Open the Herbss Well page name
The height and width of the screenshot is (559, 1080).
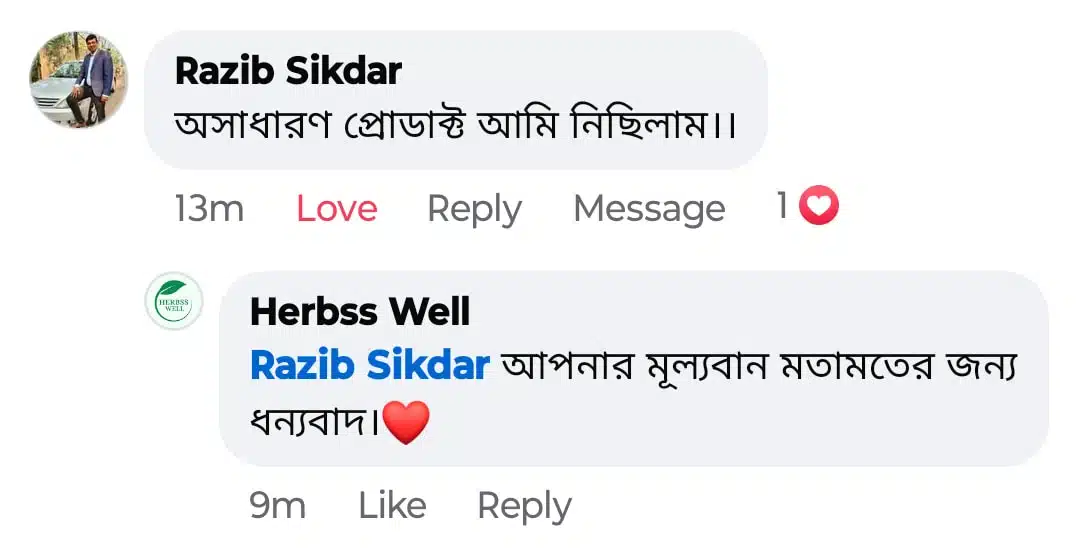tap(360, 312)
